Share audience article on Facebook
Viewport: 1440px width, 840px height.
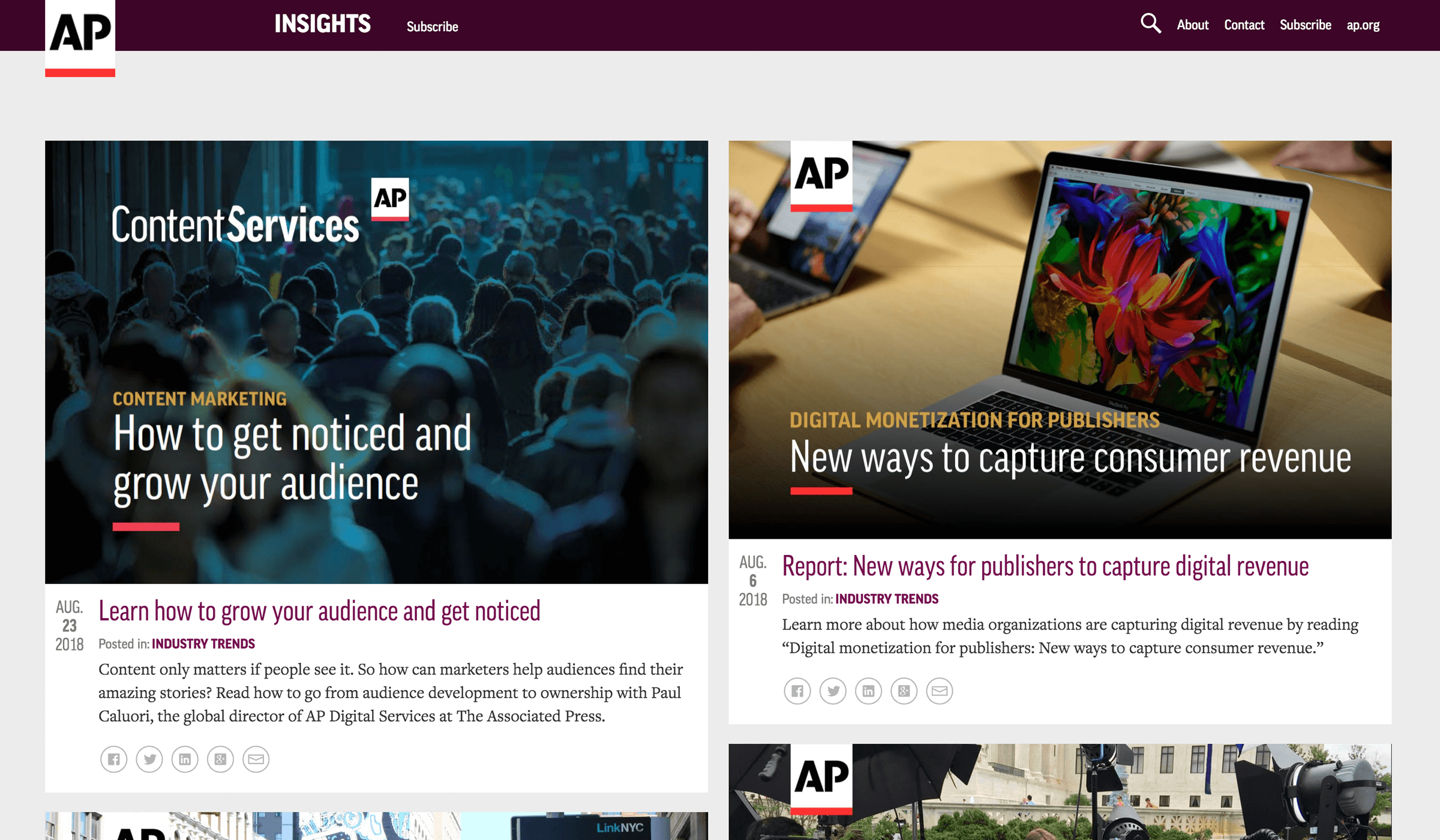pos(113,760)
